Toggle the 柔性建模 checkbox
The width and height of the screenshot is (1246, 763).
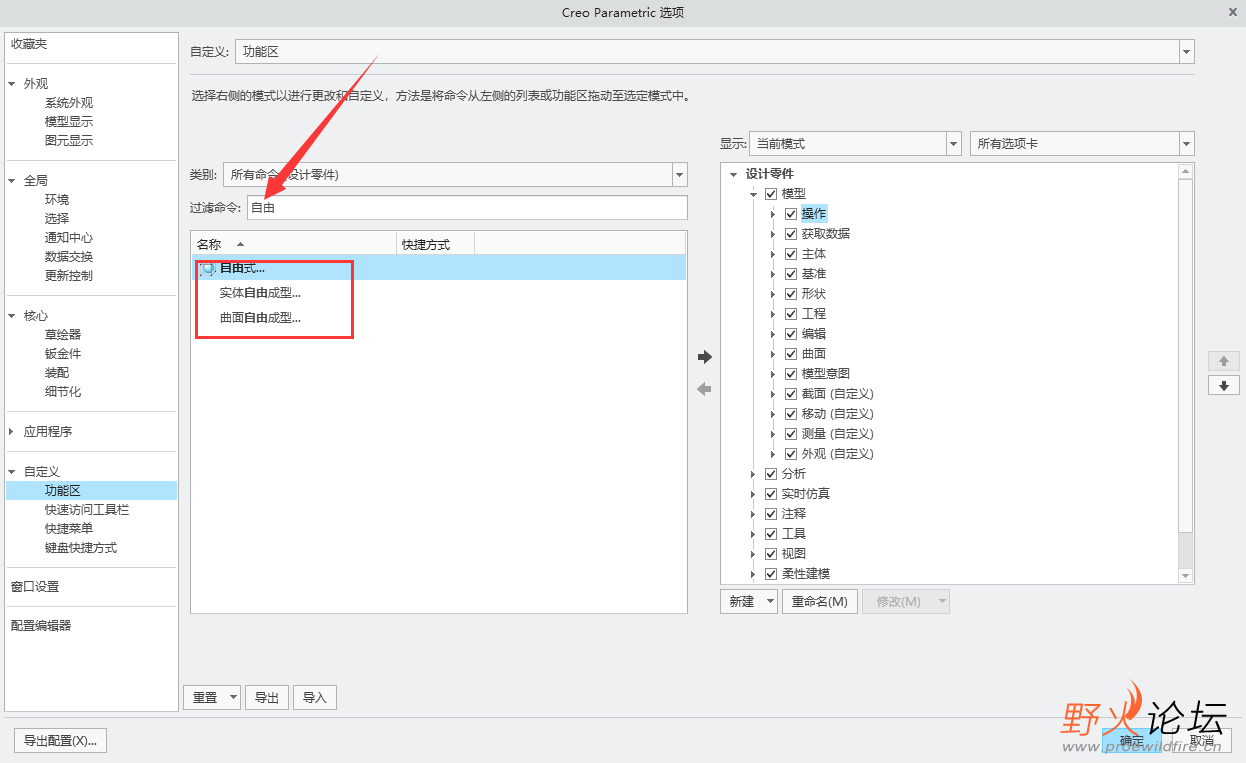[x=771, y=574]
